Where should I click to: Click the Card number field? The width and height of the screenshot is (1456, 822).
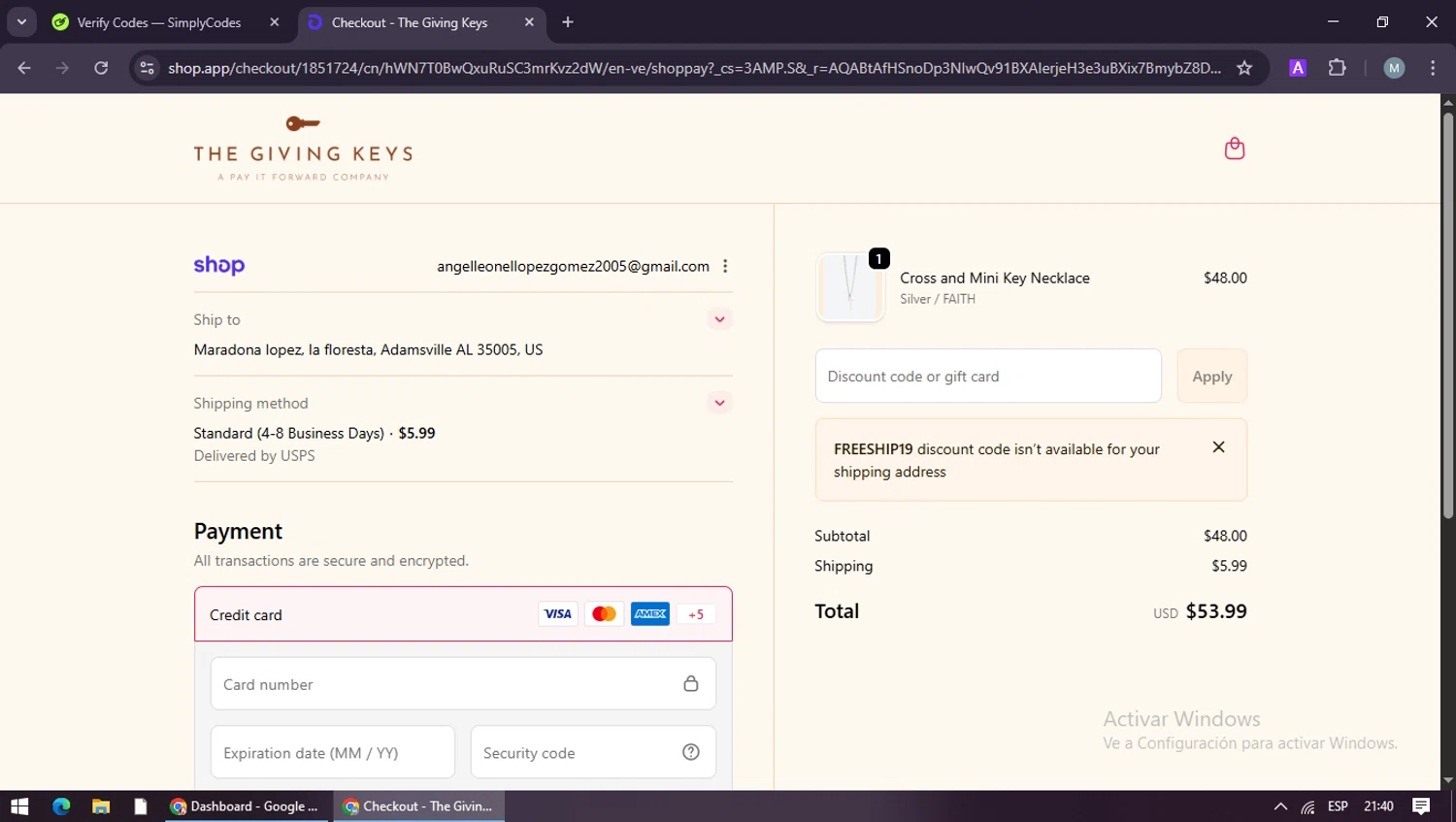click(x=463, y=684)
